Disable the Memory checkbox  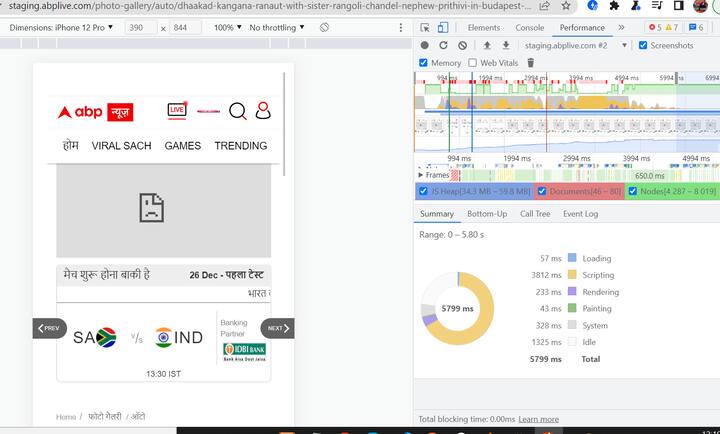[424, 63]
